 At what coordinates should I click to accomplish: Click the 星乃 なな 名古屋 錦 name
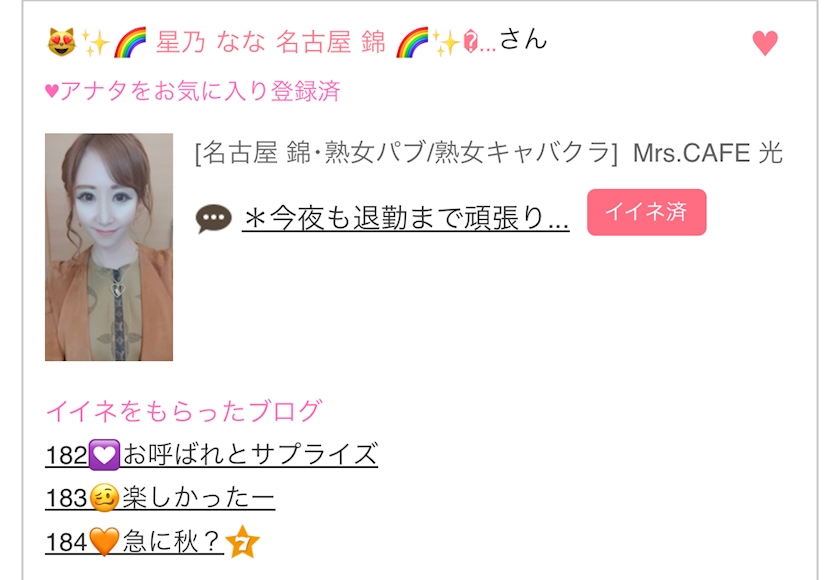click(x=271, y=42)
